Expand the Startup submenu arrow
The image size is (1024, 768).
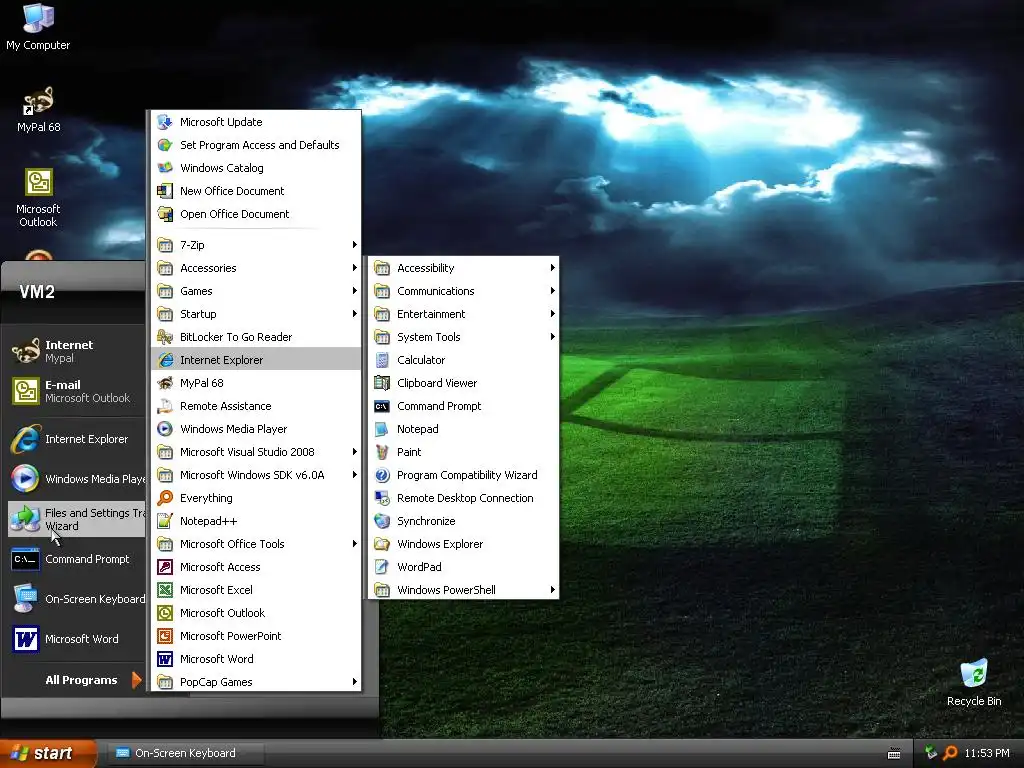tap(355, 313)
